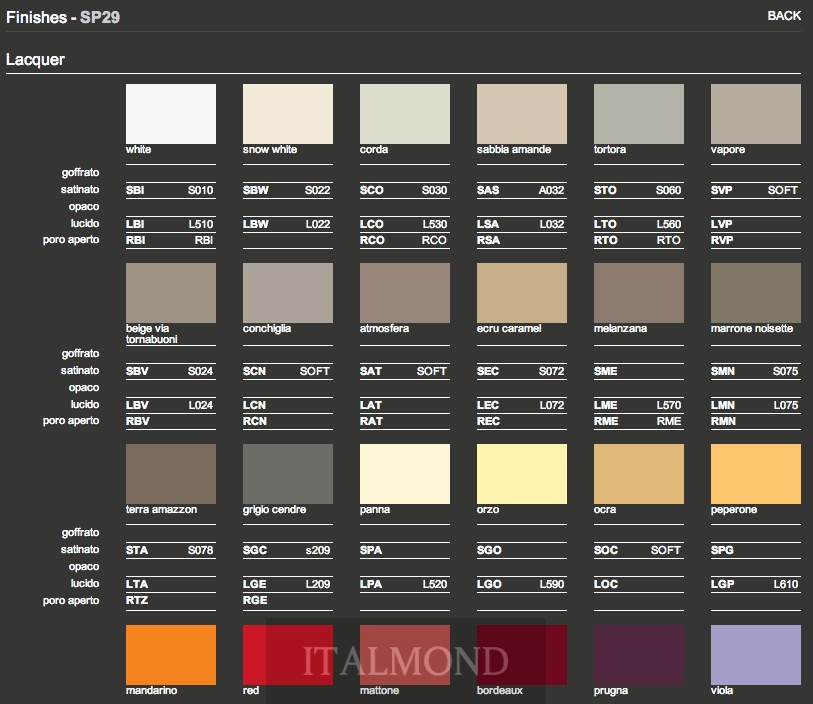Click the SCN code under conchiglia
The height and width of the screenshot is (704, 813).
254,371
